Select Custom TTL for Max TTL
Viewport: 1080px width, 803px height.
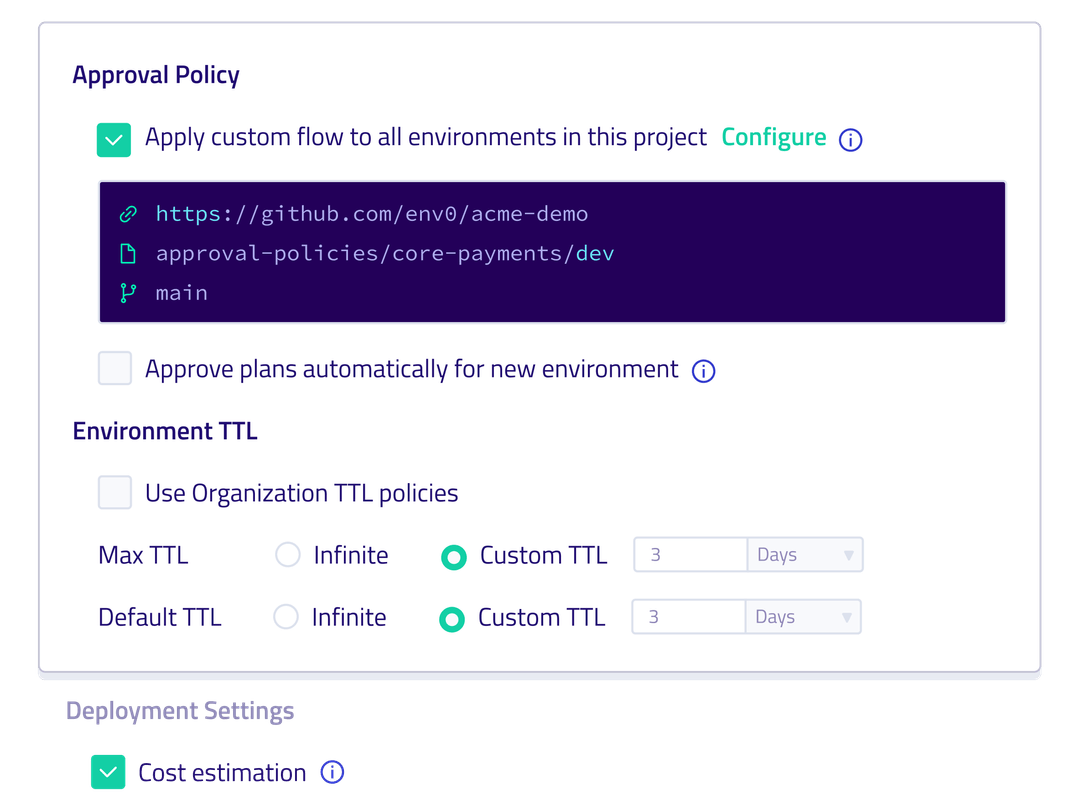pyautogui.click(x=453, y=556)
